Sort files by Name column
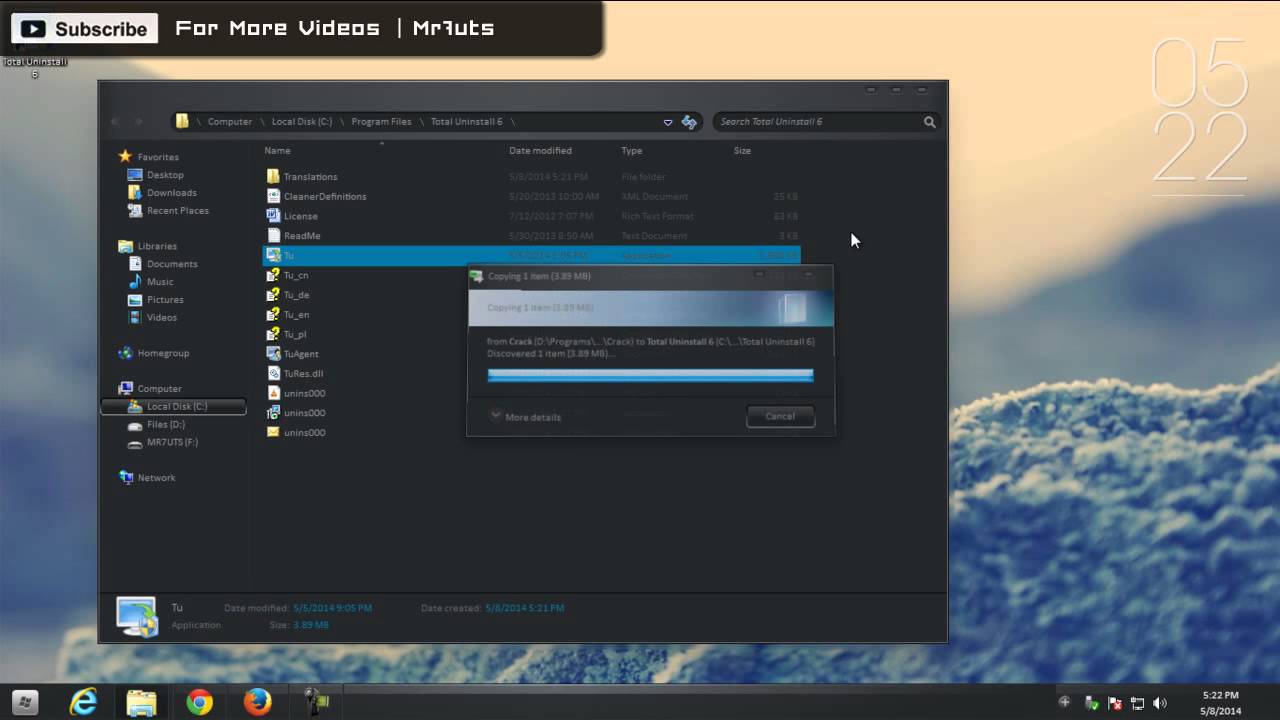1280x720 pixels. coord(277,151)
